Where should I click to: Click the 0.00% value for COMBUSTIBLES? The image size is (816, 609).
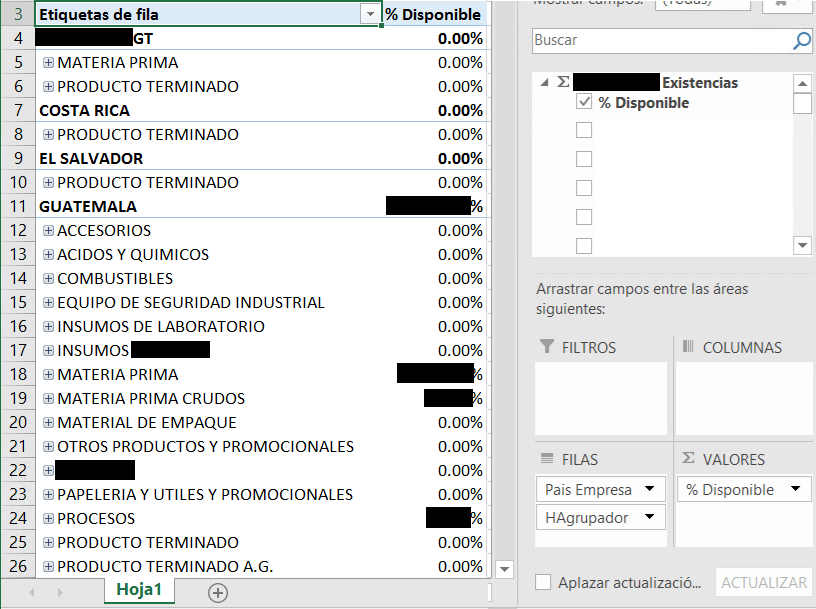click(460, 278)
